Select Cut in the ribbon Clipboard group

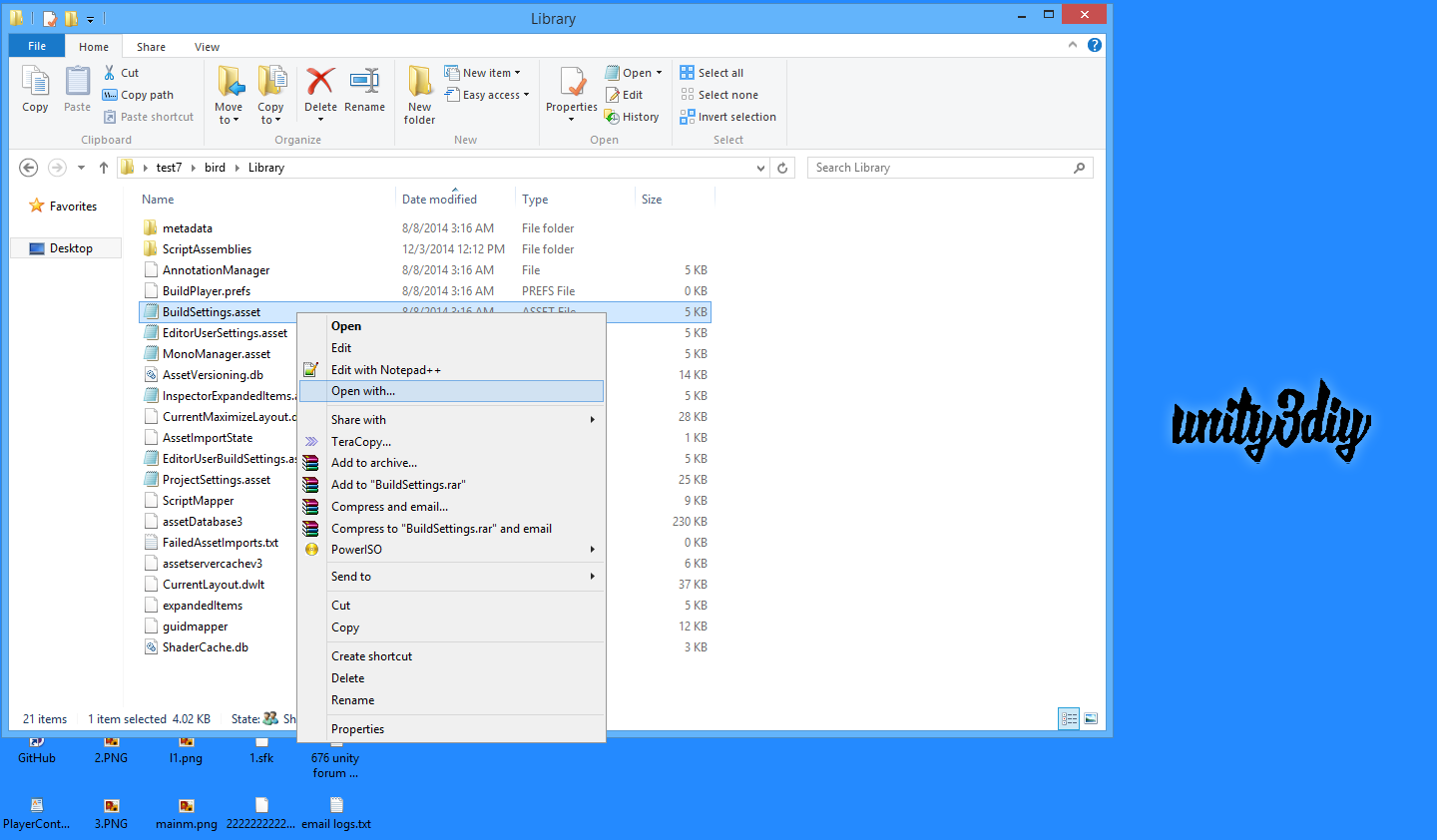pos(121,73)
